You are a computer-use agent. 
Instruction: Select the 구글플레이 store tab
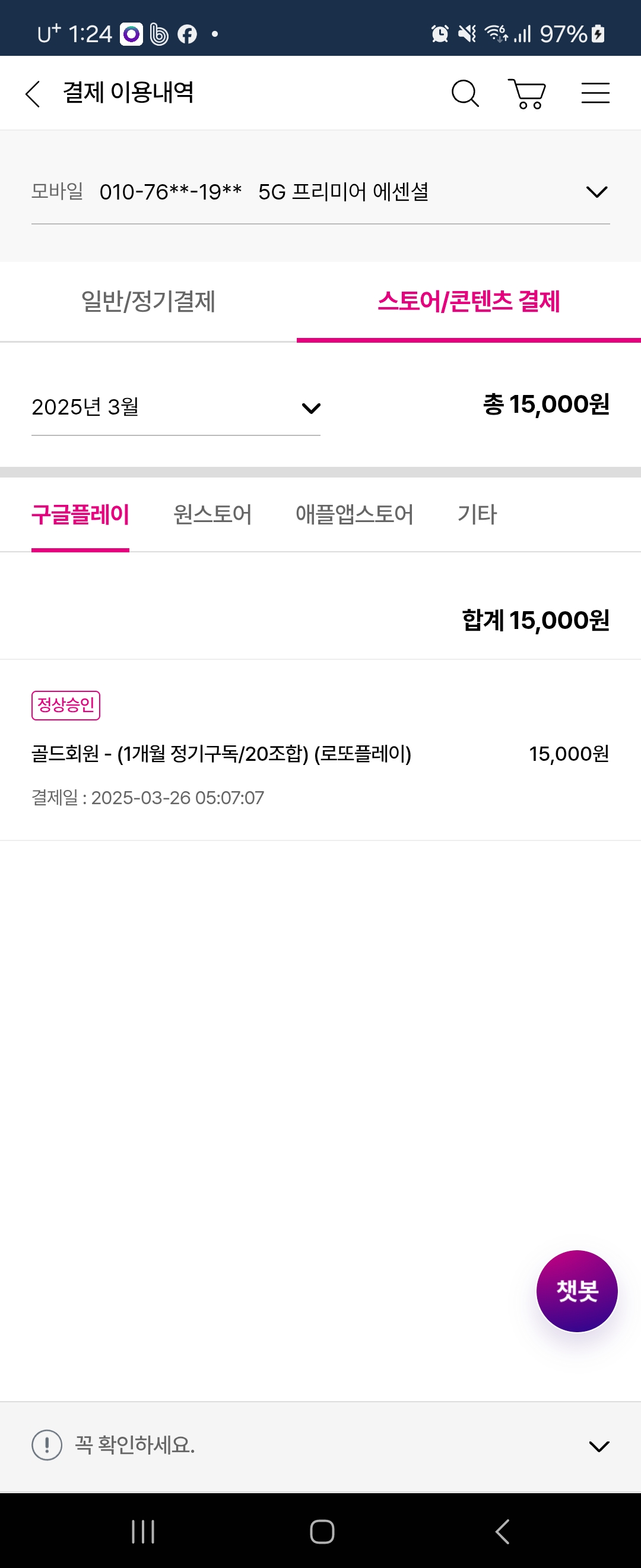pos(80,515)
